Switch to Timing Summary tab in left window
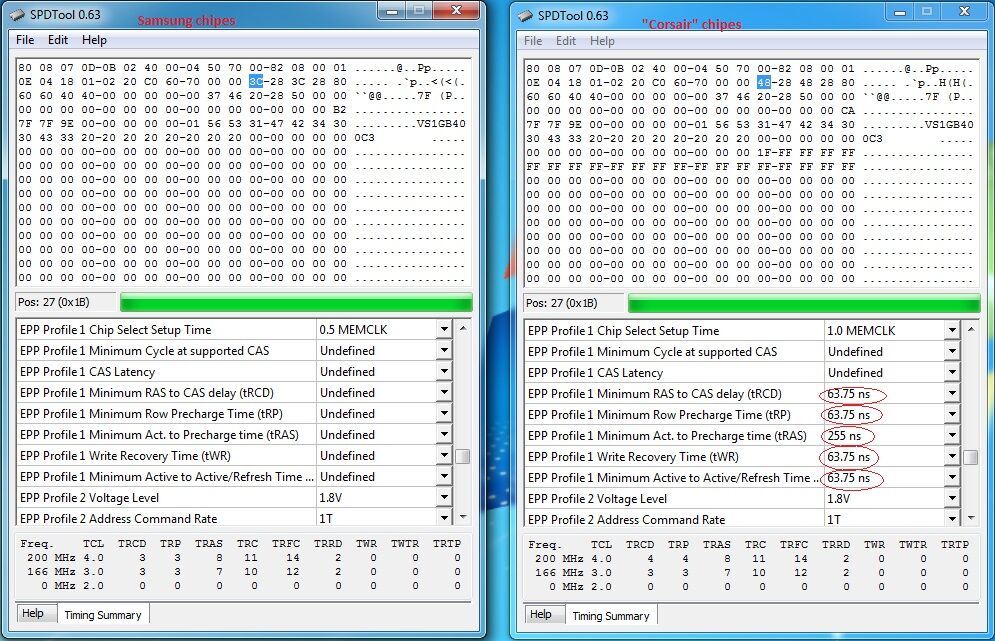 pyautogui.click(x=103, y=615)
